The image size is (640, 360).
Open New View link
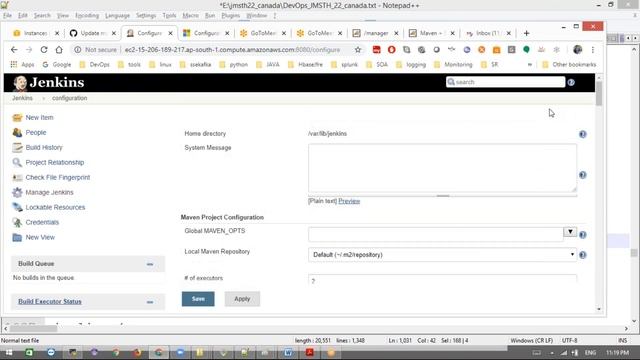(x=40, y=238)
